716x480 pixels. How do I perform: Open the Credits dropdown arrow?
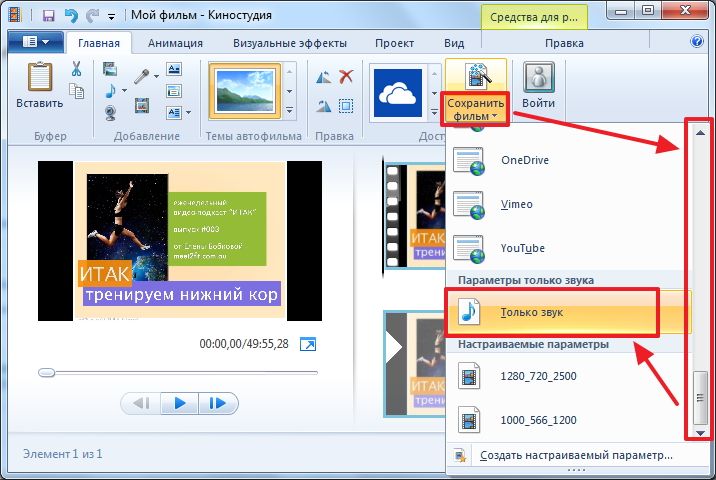tap(189, 112)
